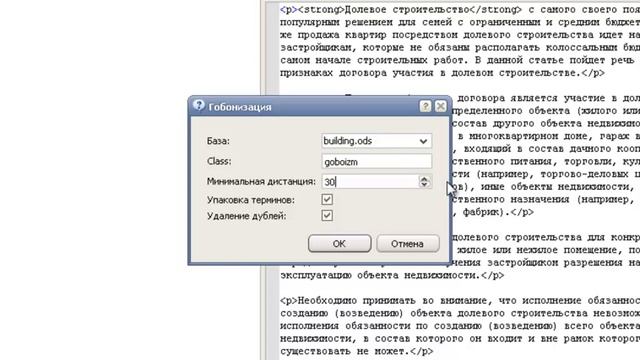Click the Class input field containing goboizm
This screenshot has height=360, width=640.
[x=376, y=162]
